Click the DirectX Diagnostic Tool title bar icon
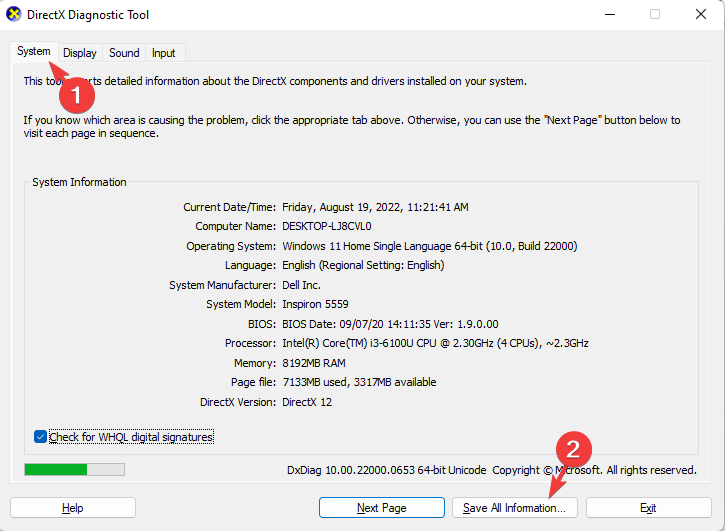Image resolution: width=725 pixels, height=531 pixels. (x=14, y=14)
